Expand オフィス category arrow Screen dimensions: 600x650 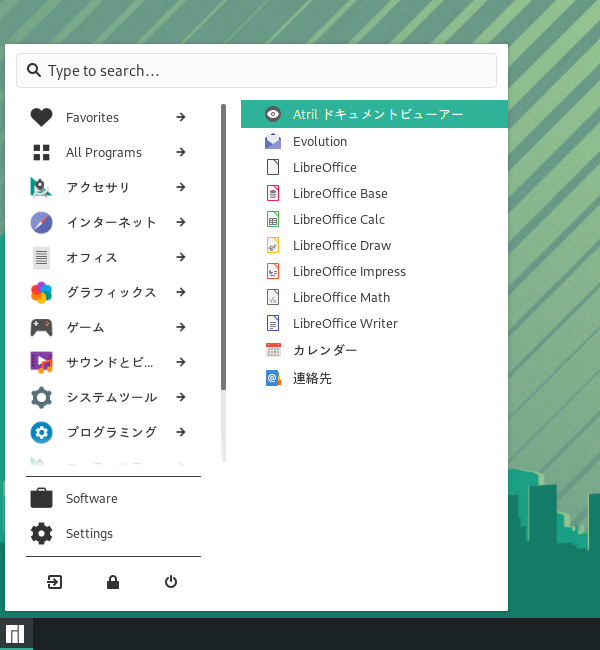(x=180, y=257)
